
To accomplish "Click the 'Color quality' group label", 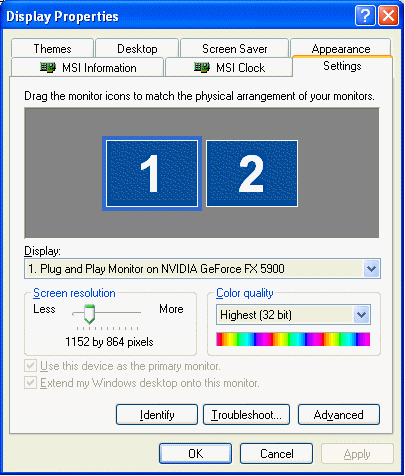I will (245, 293).
